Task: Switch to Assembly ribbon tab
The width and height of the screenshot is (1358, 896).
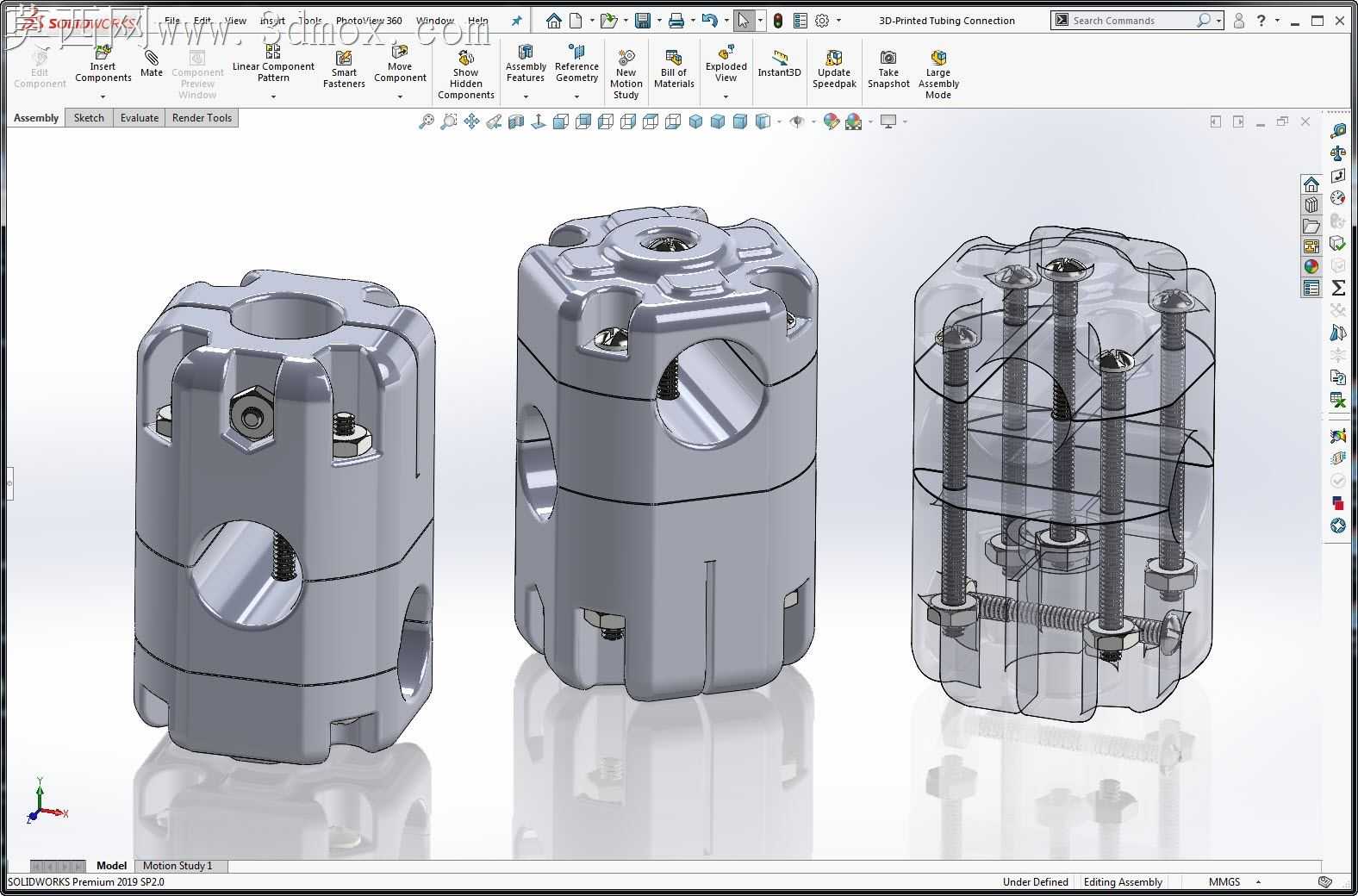Action: click(36, 118)
